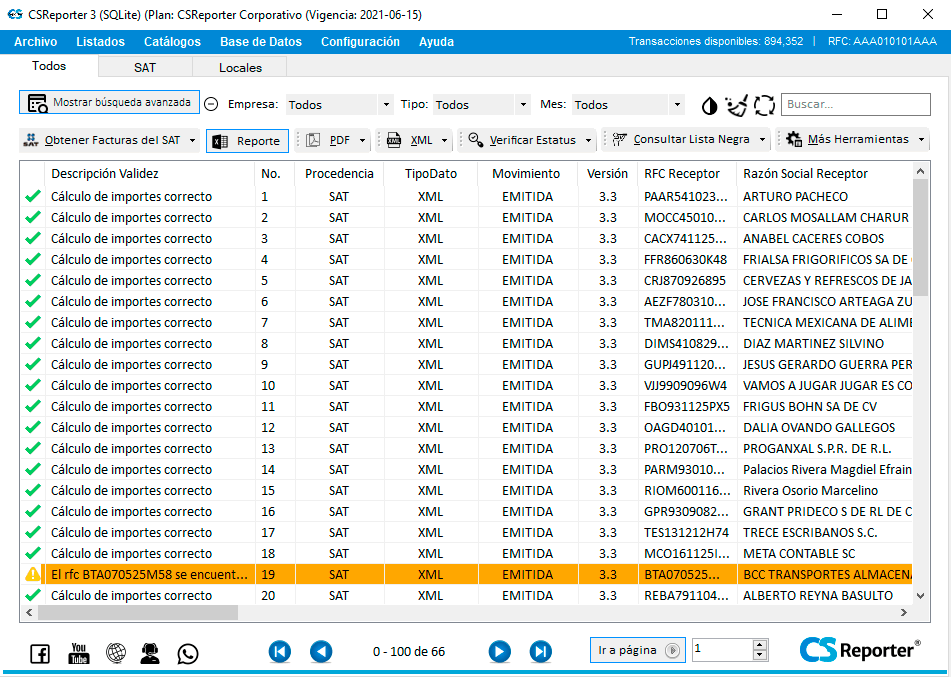The width and height of the screenshot is (951, 677).
Task: Click the green check on row 1
Action: tap(33, 196)
